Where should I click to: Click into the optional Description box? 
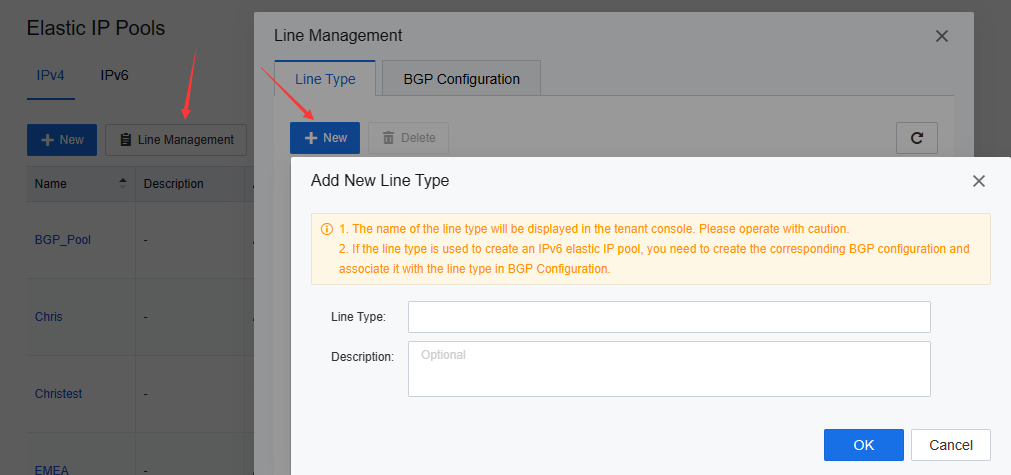[668, 368]
